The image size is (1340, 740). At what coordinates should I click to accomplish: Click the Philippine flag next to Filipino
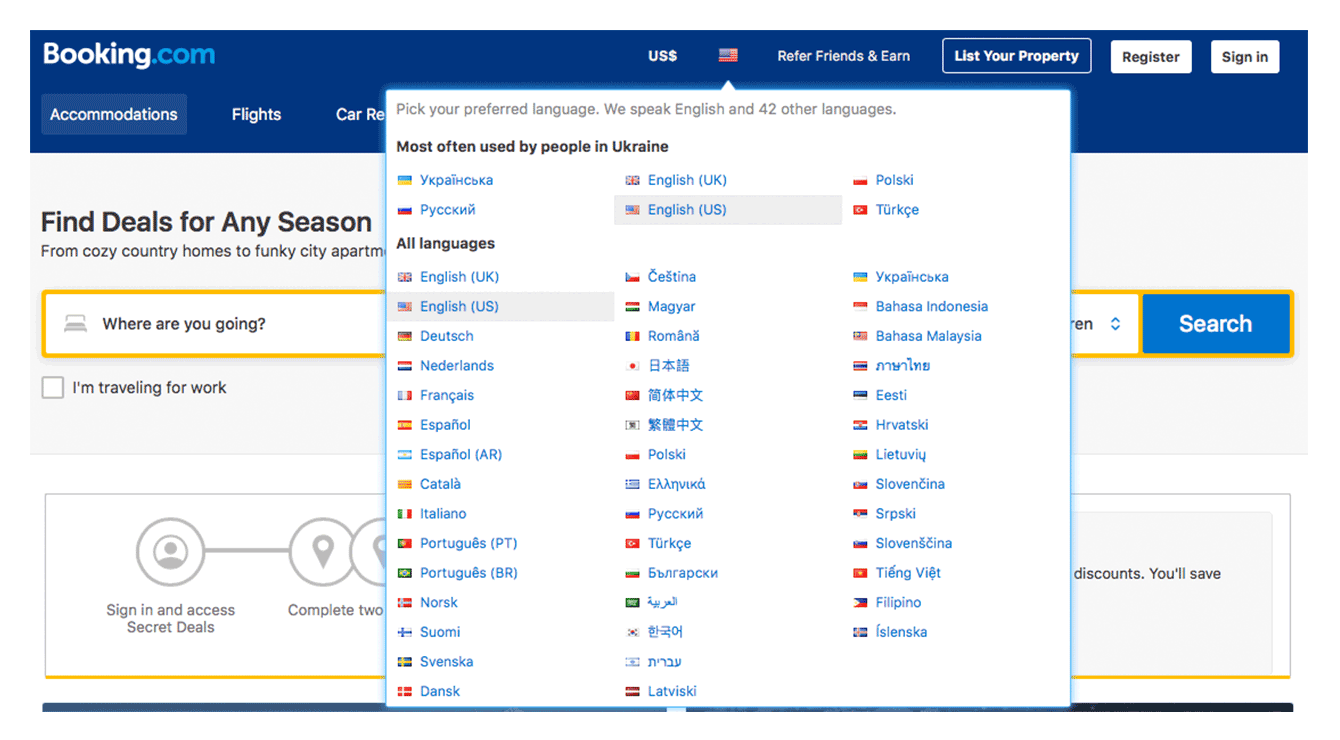click(x=860, y=603)
